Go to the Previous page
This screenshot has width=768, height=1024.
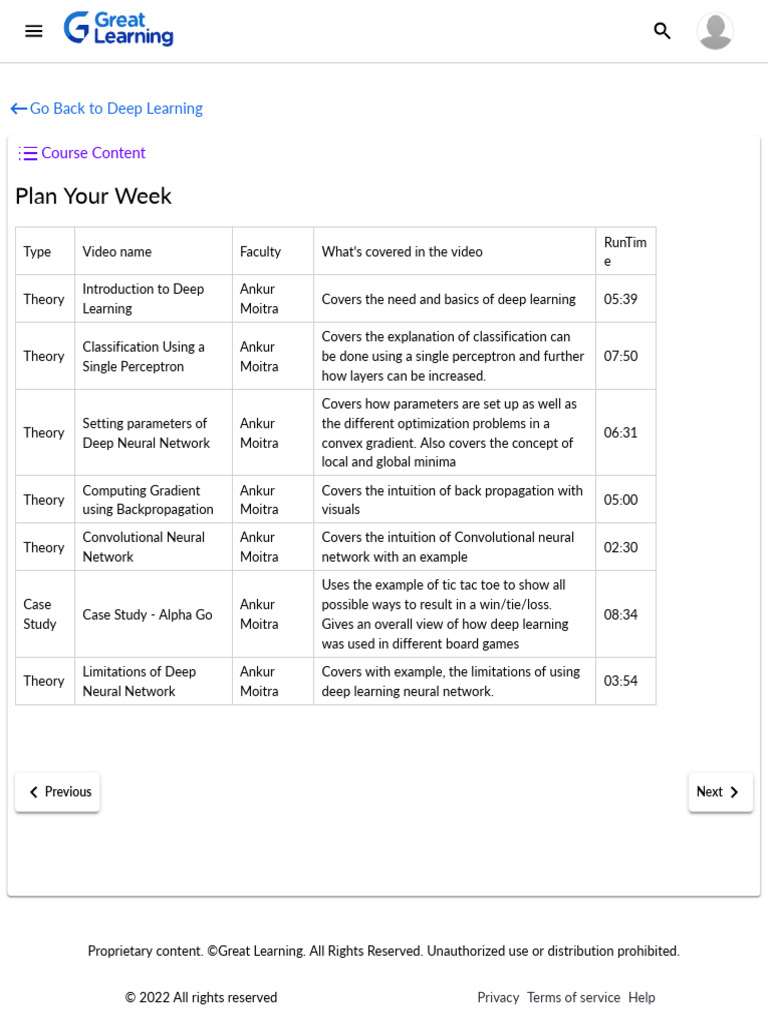[x=57, y=792]
